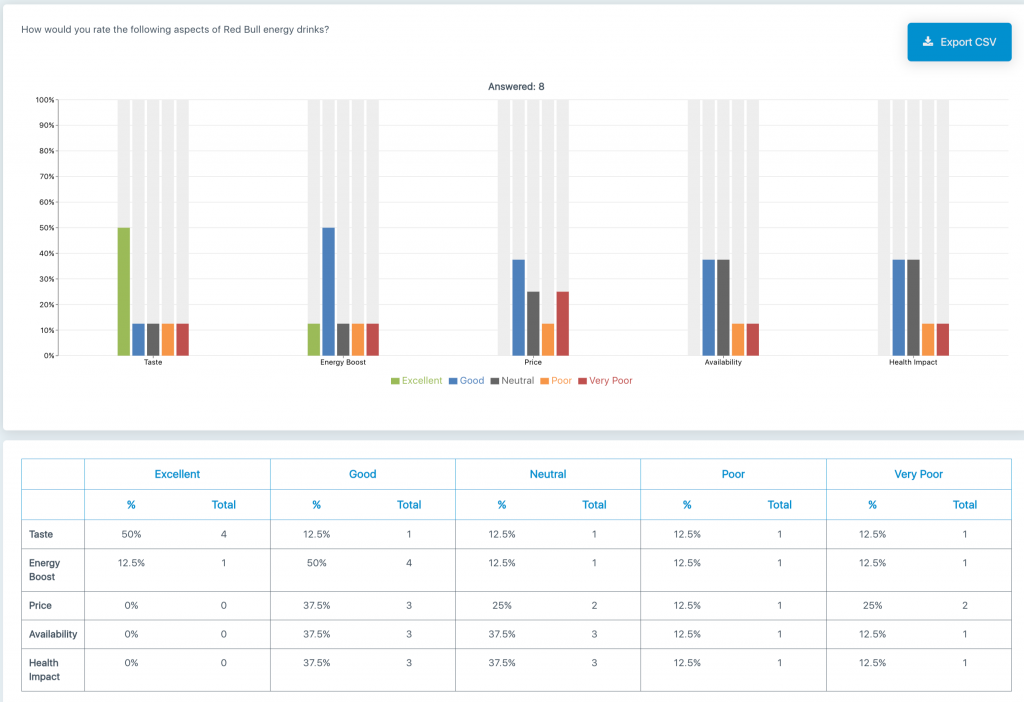Click the 50% cell in the Taste row
This screenshot has height=702, width=1024.
point(131,534)
